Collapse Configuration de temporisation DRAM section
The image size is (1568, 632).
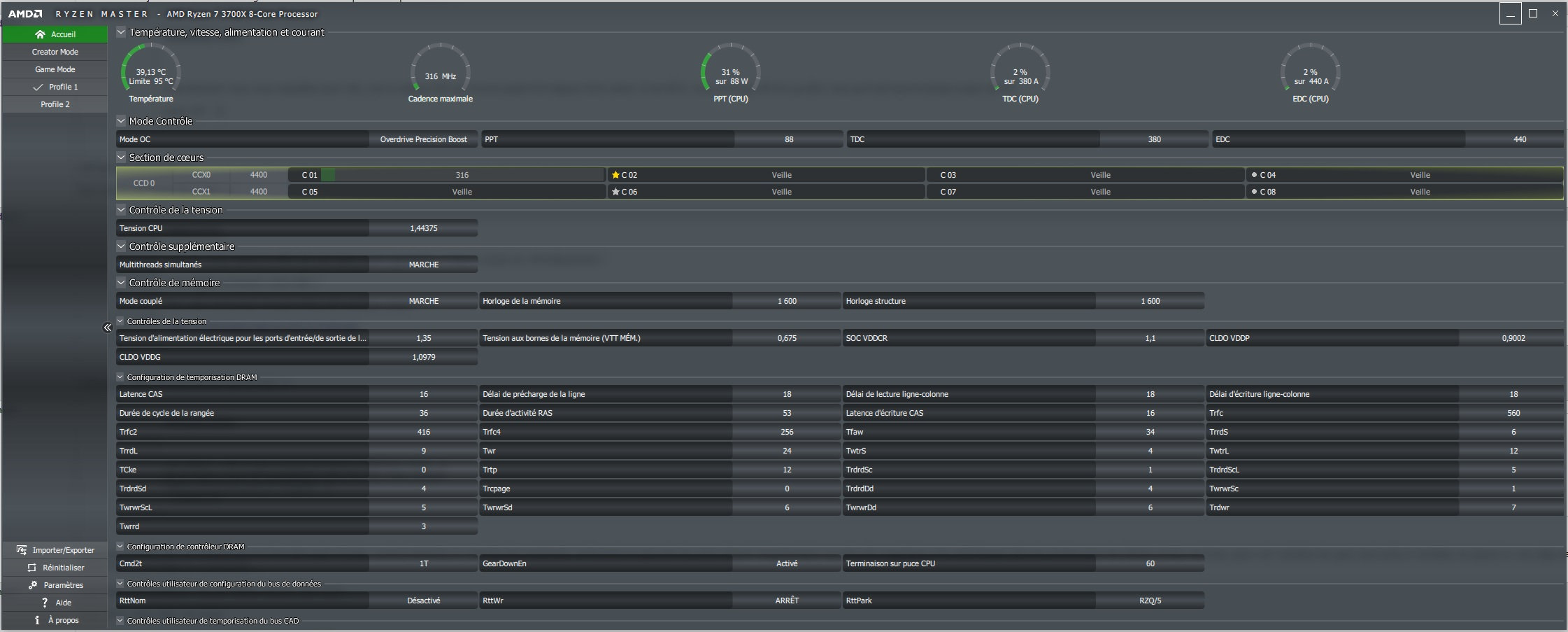(x=120, y=377)
